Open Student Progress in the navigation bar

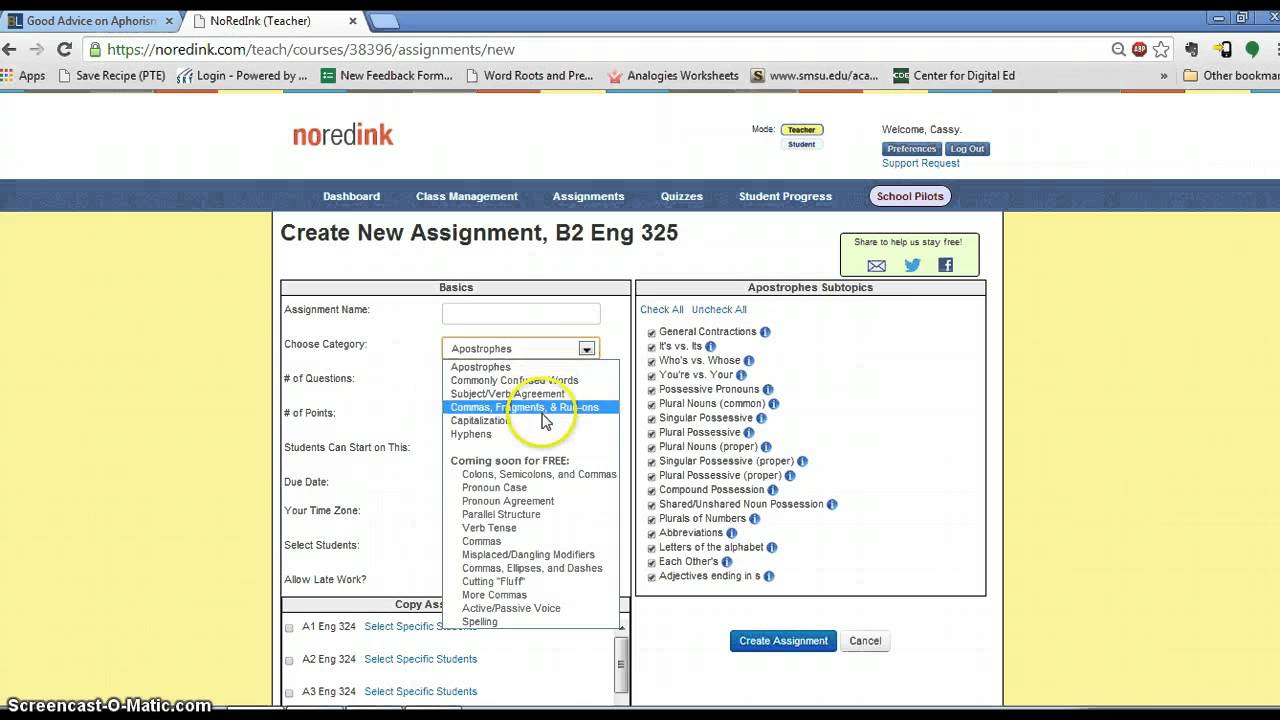[785, 196]
